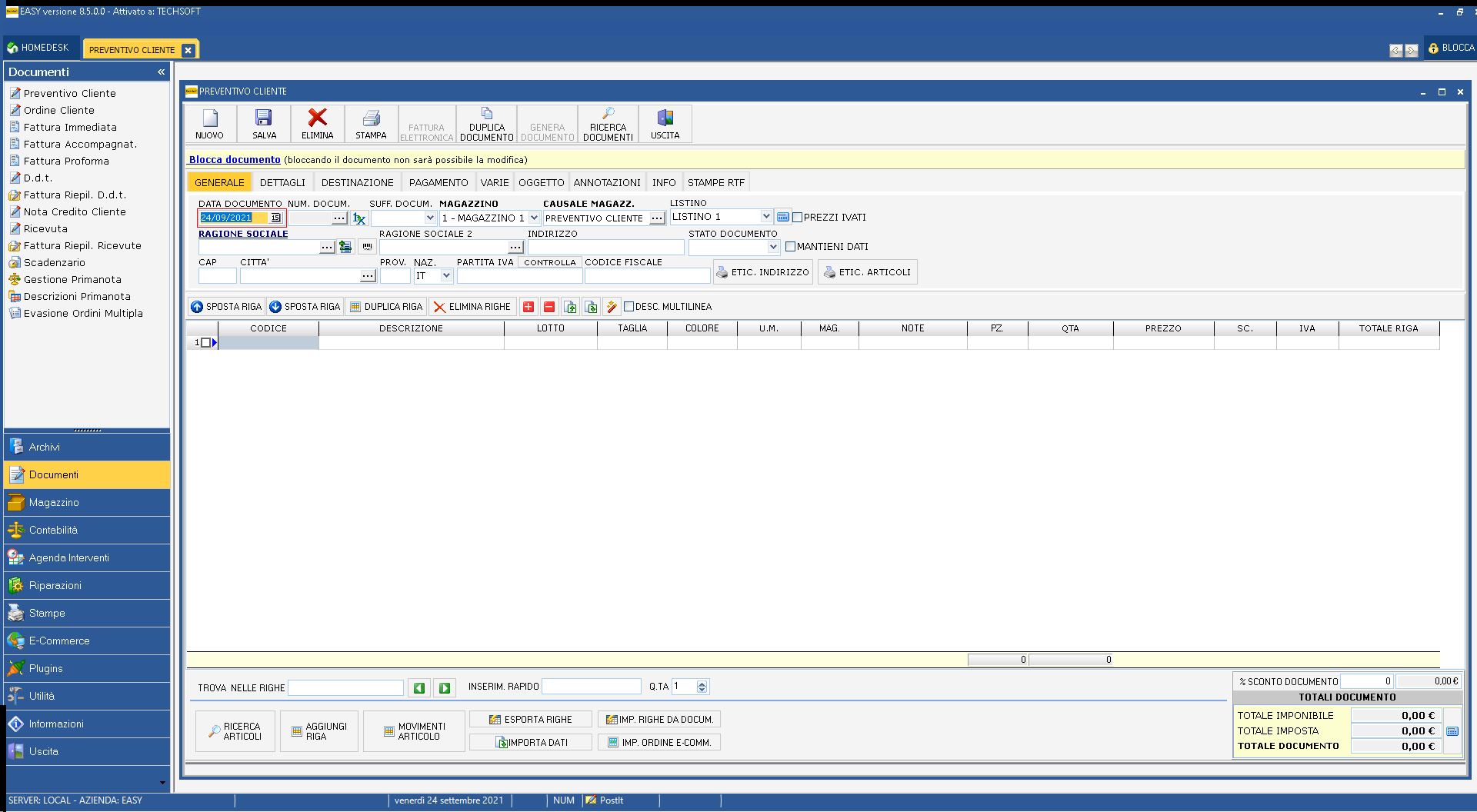The height and width of the screenshot is (812, 1477).
Task: Open totals detail icon beside TOTALE IMPOSTA
Action: (1452, 731)
